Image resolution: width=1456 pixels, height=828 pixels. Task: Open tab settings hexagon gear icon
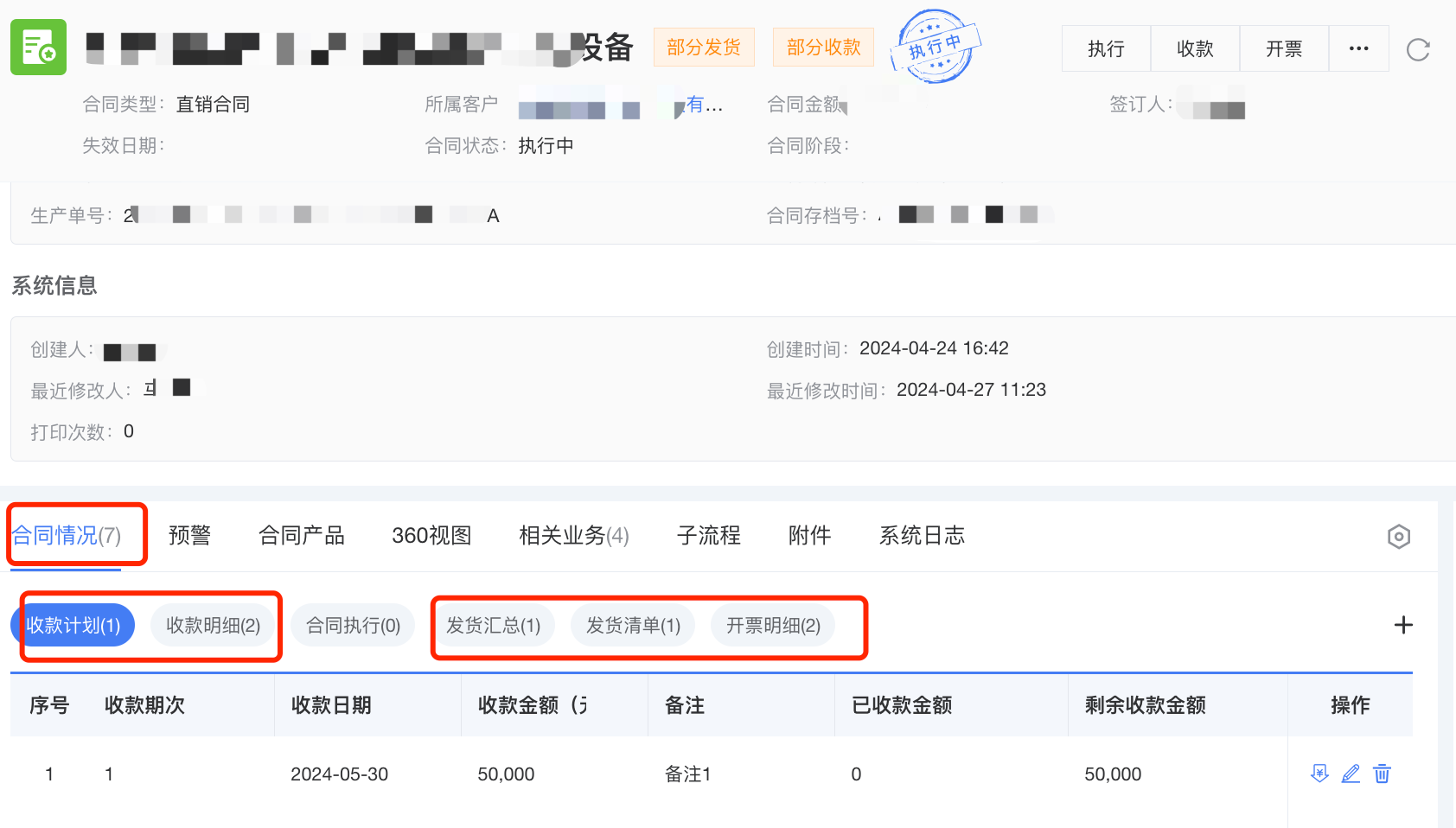pos(1398,537)
